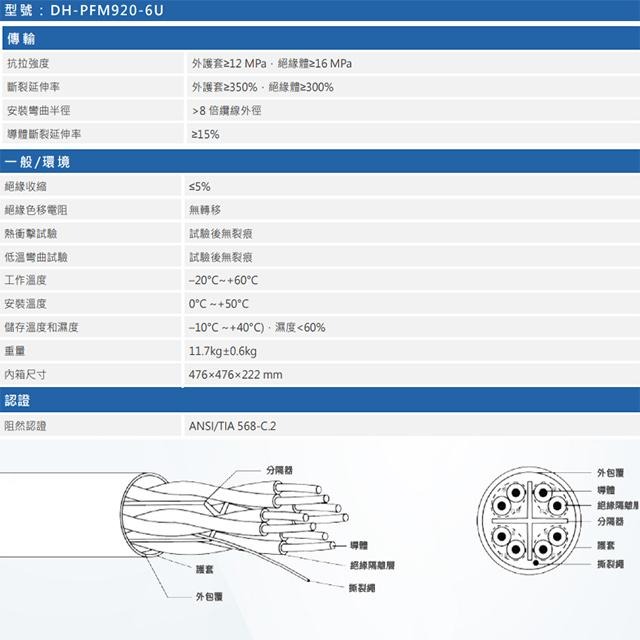Click the 0°C ~+50°C value
The width and height of the screenshot is (640, 640).
(218, 304)
